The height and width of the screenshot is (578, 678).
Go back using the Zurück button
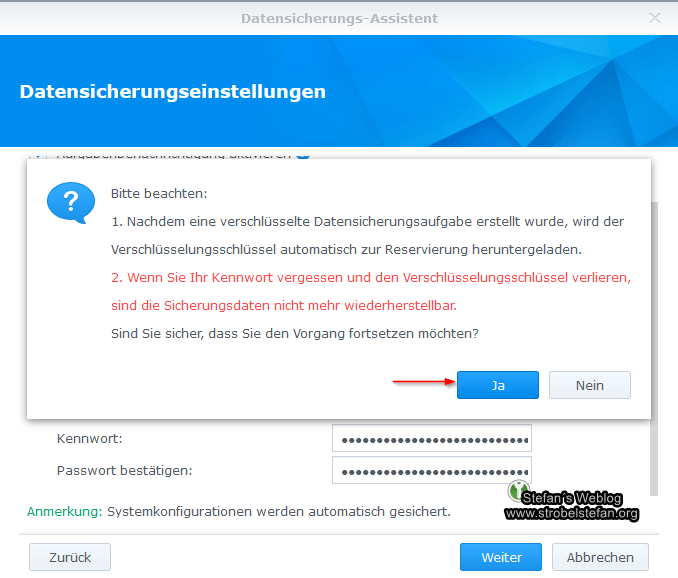point(70,557)
